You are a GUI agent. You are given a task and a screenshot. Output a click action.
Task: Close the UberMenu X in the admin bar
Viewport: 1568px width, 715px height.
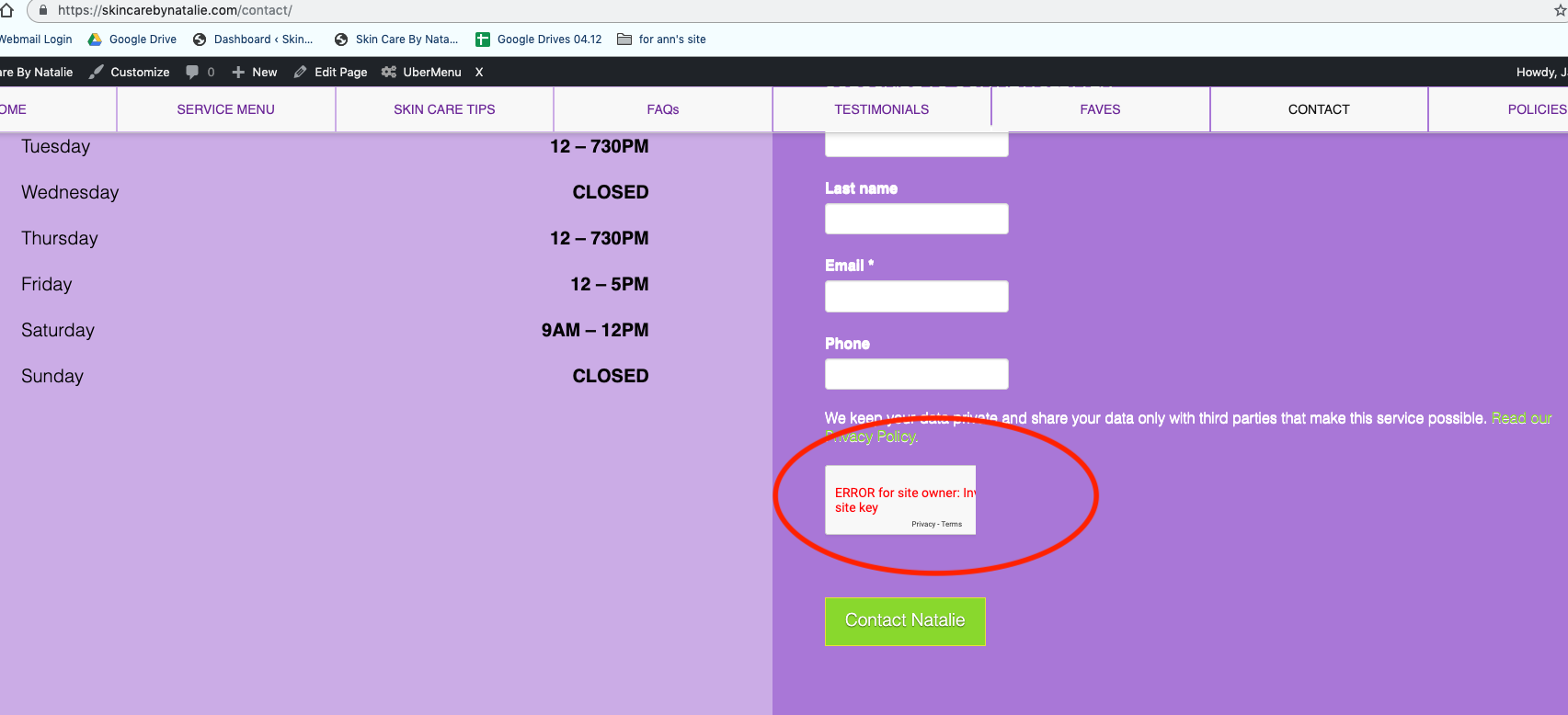(479, 72)
